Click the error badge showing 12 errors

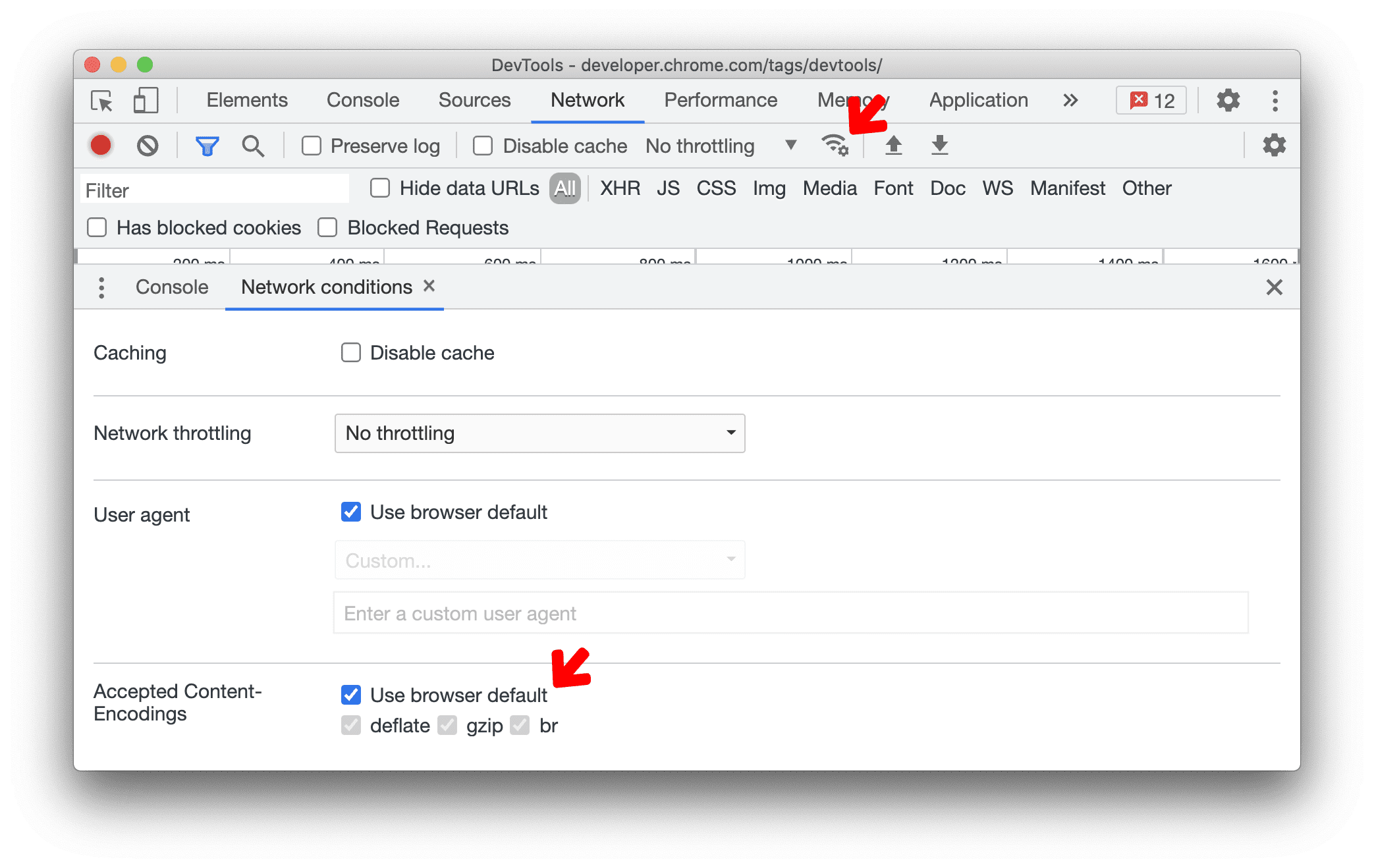pyautogui.click(x=1155, y=99)
